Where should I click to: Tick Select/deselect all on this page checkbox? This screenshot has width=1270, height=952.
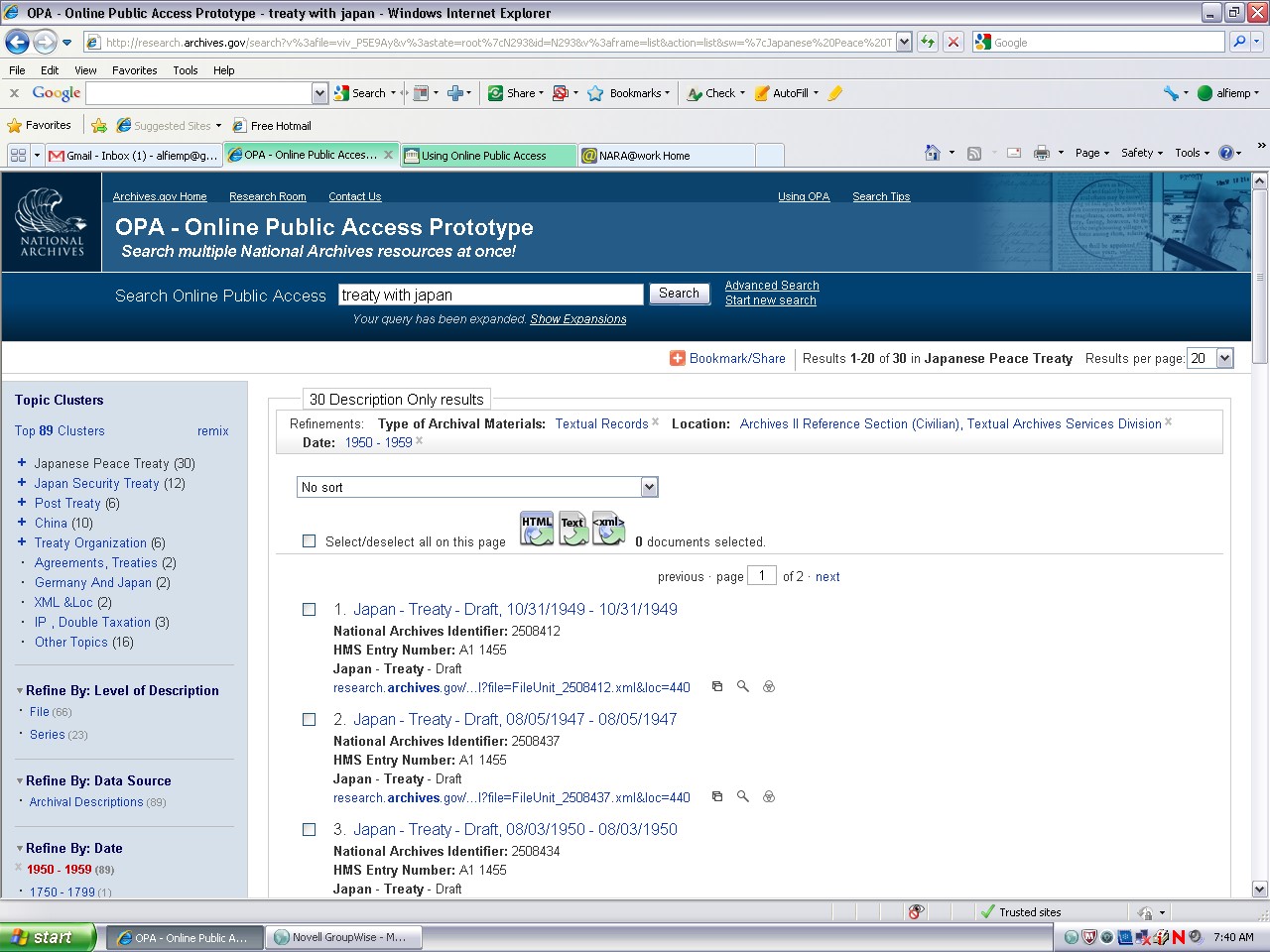[x=310, y=541]
